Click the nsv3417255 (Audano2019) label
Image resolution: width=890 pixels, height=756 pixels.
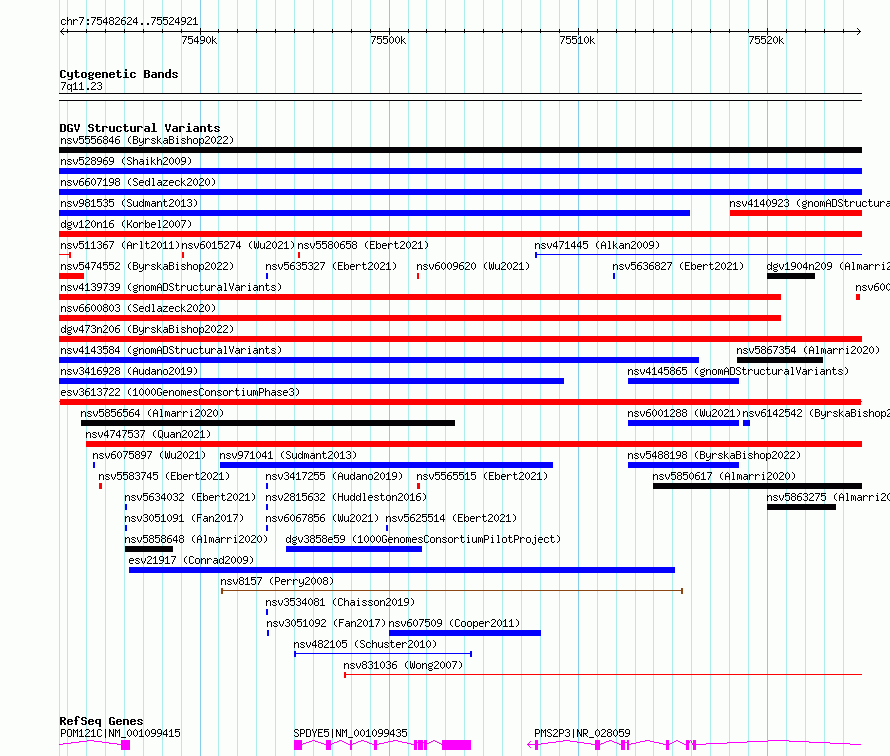coord(334,476)
